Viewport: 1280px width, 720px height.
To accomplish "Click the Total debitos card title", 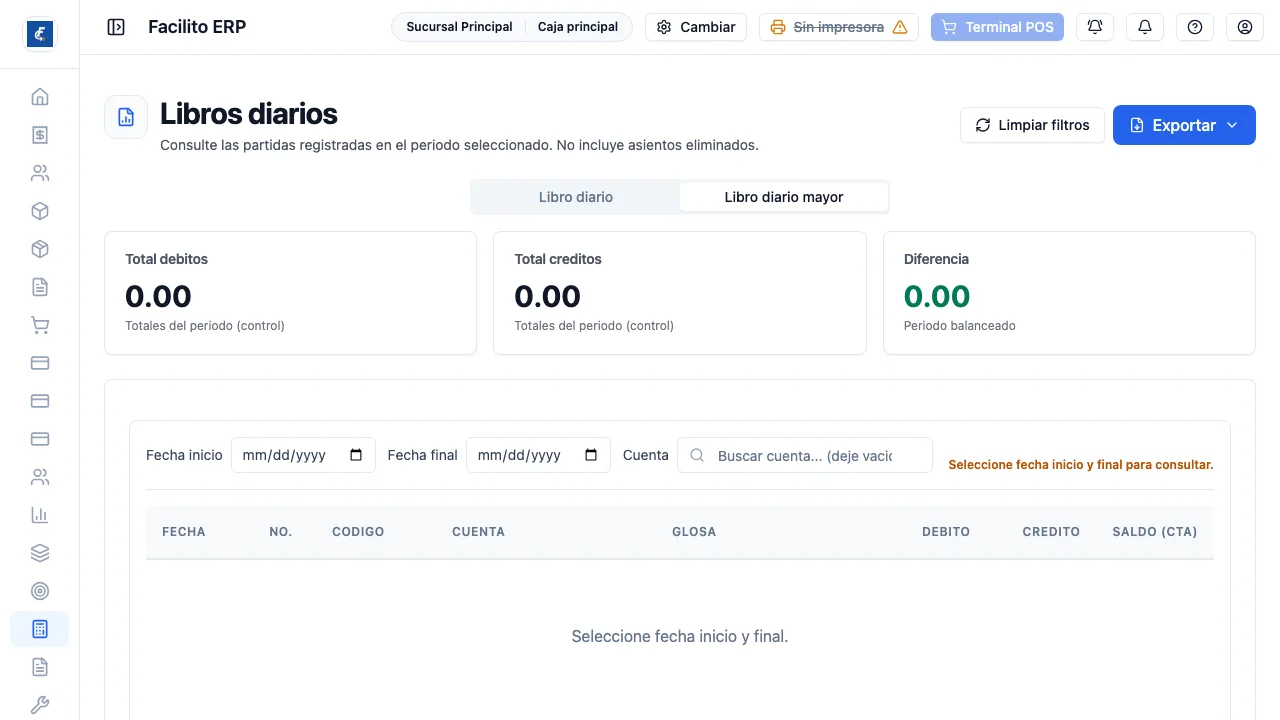I will point(167,259).
